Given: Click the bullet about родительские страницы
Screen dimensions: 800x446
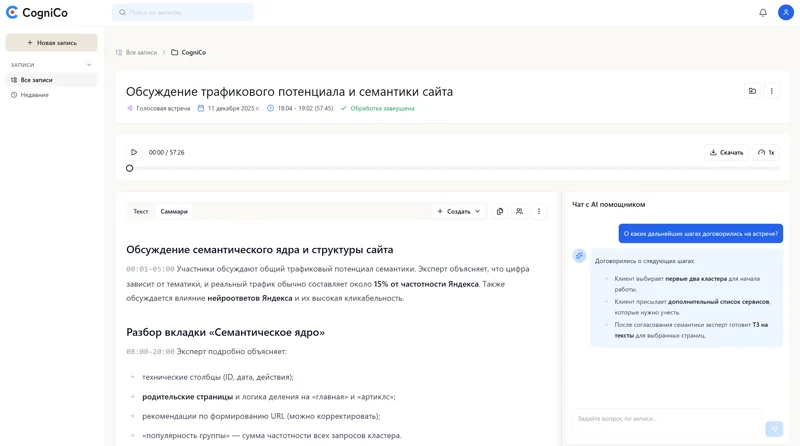Looking at the screenshot, I should pos(268,397).
